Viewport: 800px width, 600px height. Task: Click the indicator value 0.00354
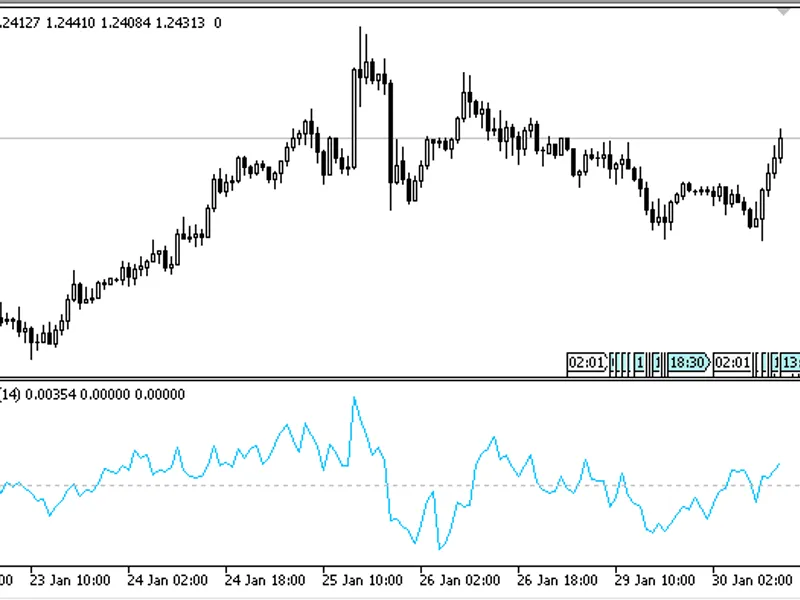50,394
